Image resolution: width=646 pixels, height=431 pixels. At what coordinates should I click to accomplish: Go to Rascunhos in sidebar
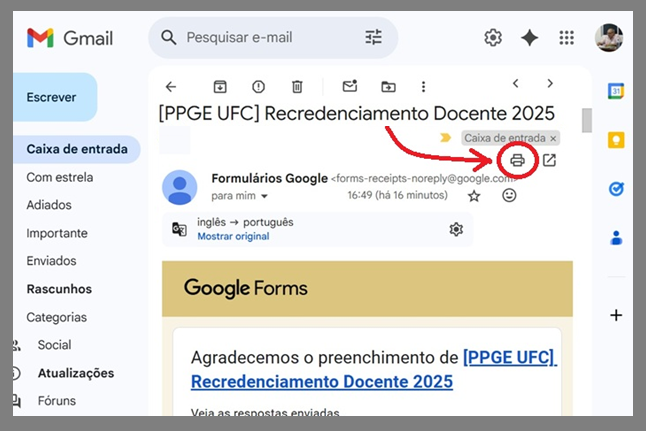tap(59, 289)
